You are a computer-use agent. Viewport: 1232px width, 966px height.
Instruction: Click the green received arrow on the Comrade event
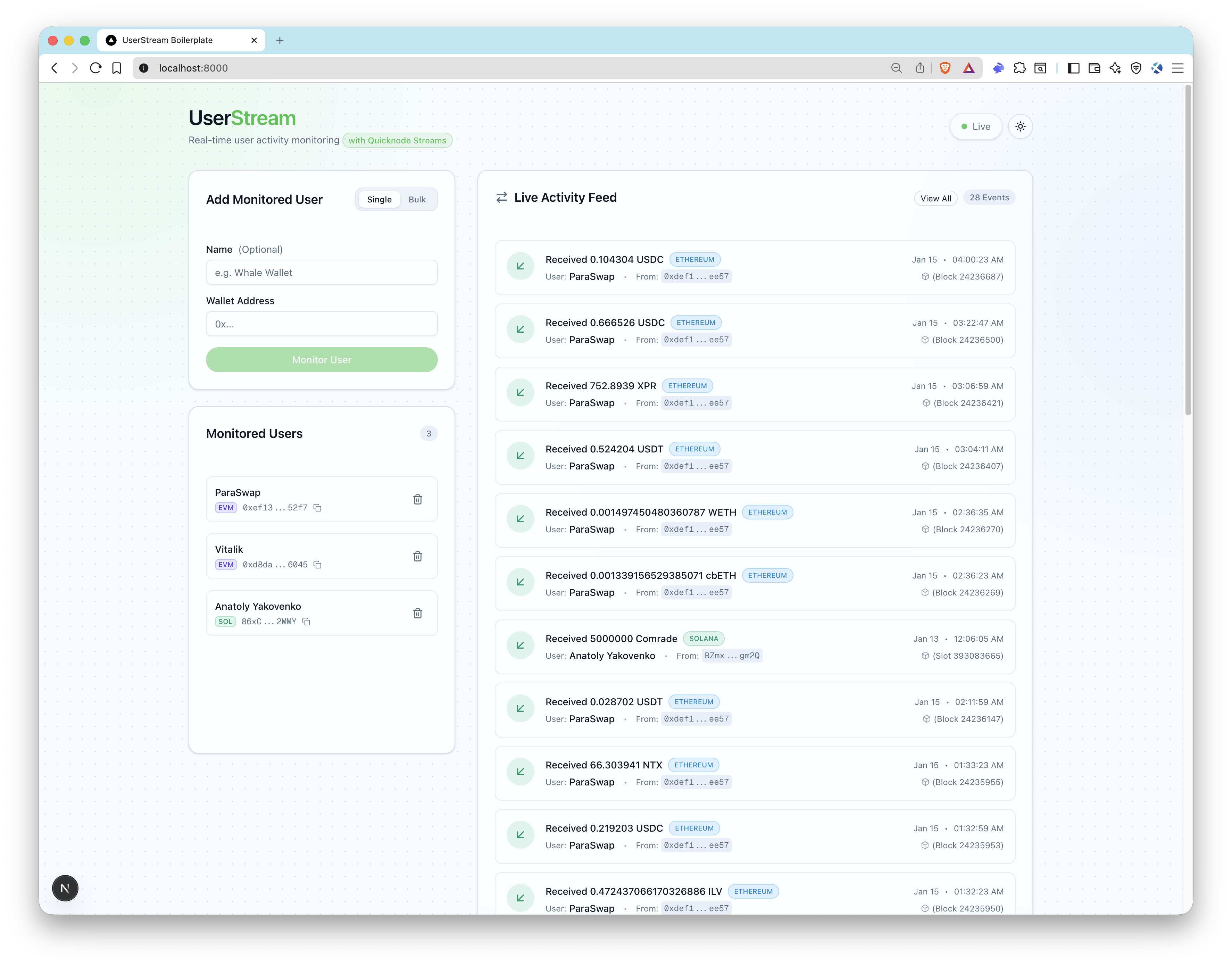click(x=520, y=645)
